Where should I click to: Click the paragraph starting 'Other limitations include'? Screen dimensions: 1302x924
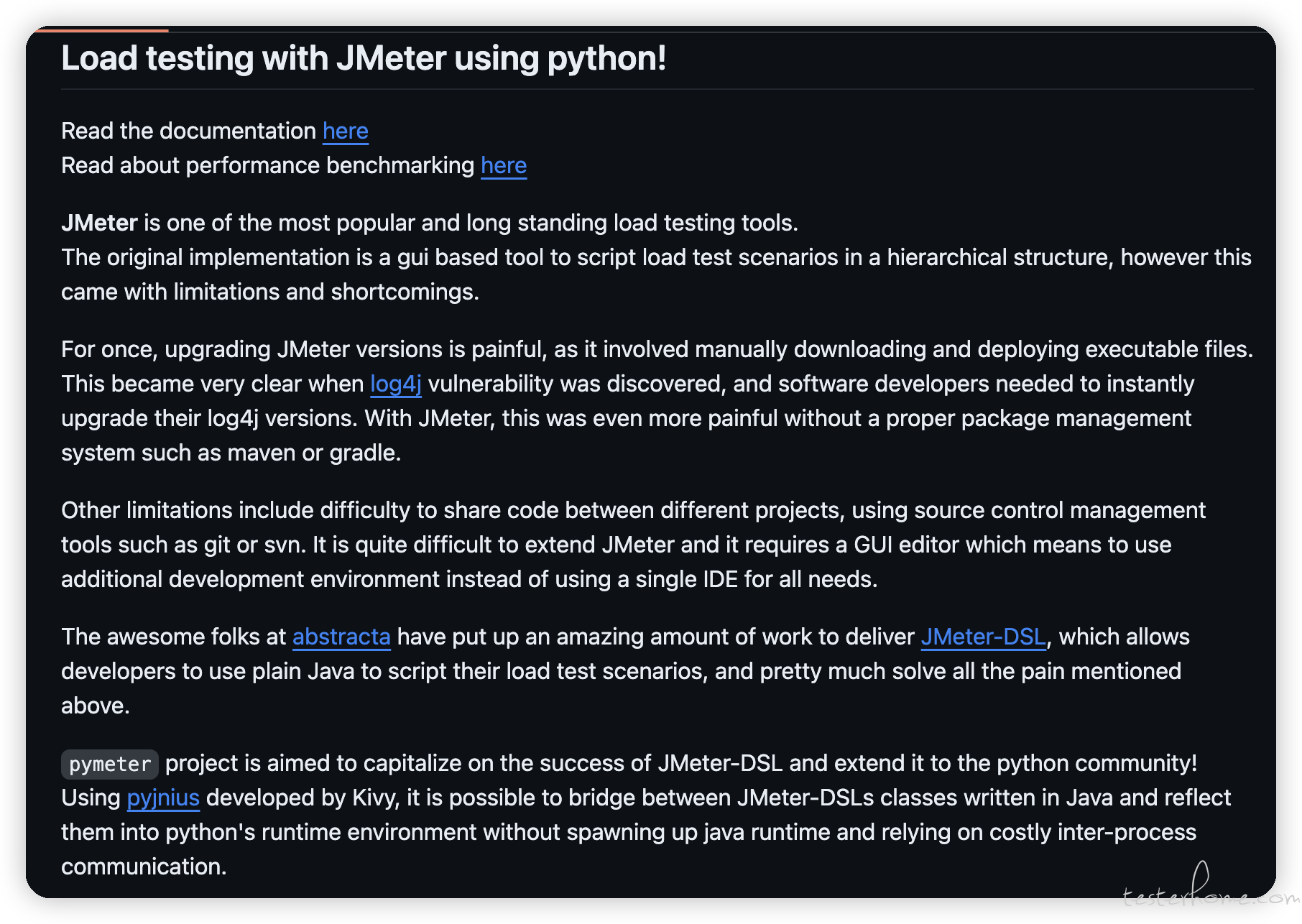click(633, 545)
